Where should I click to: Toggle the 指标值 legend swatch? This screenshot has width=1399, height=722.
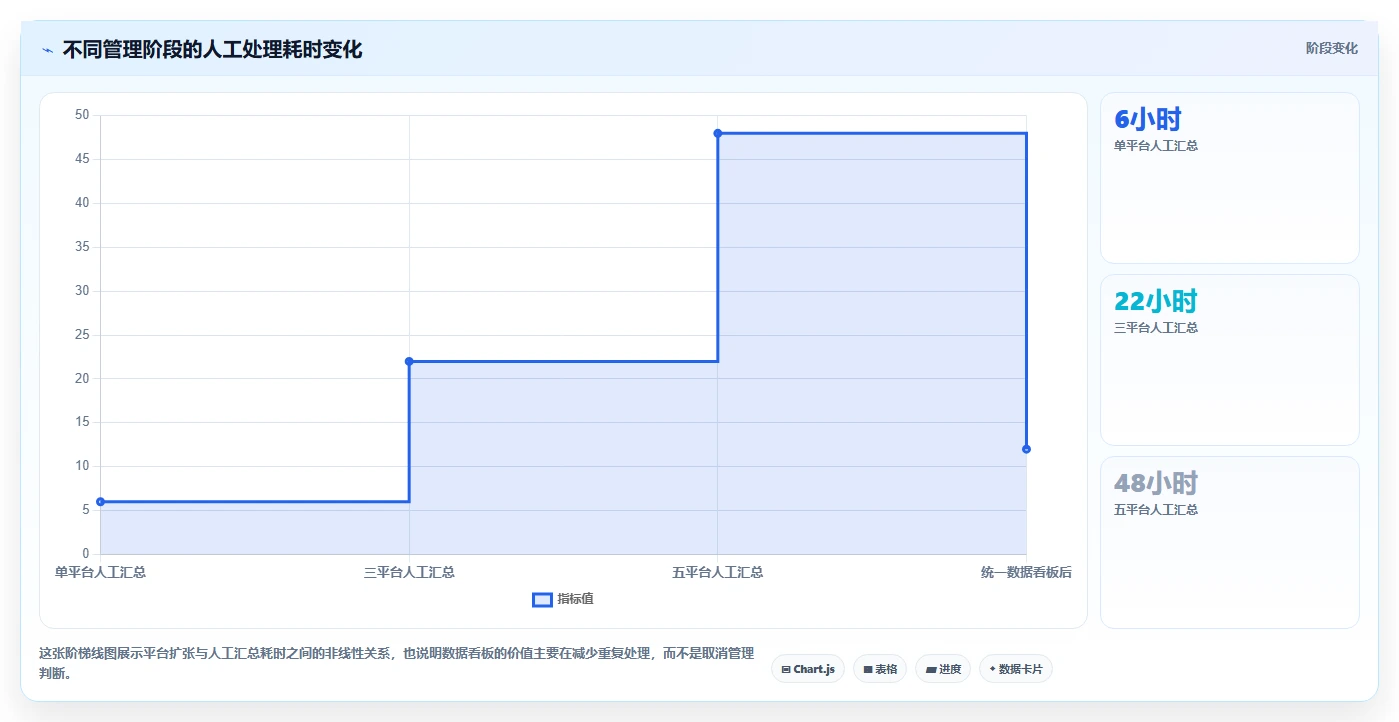coord(542,599)
